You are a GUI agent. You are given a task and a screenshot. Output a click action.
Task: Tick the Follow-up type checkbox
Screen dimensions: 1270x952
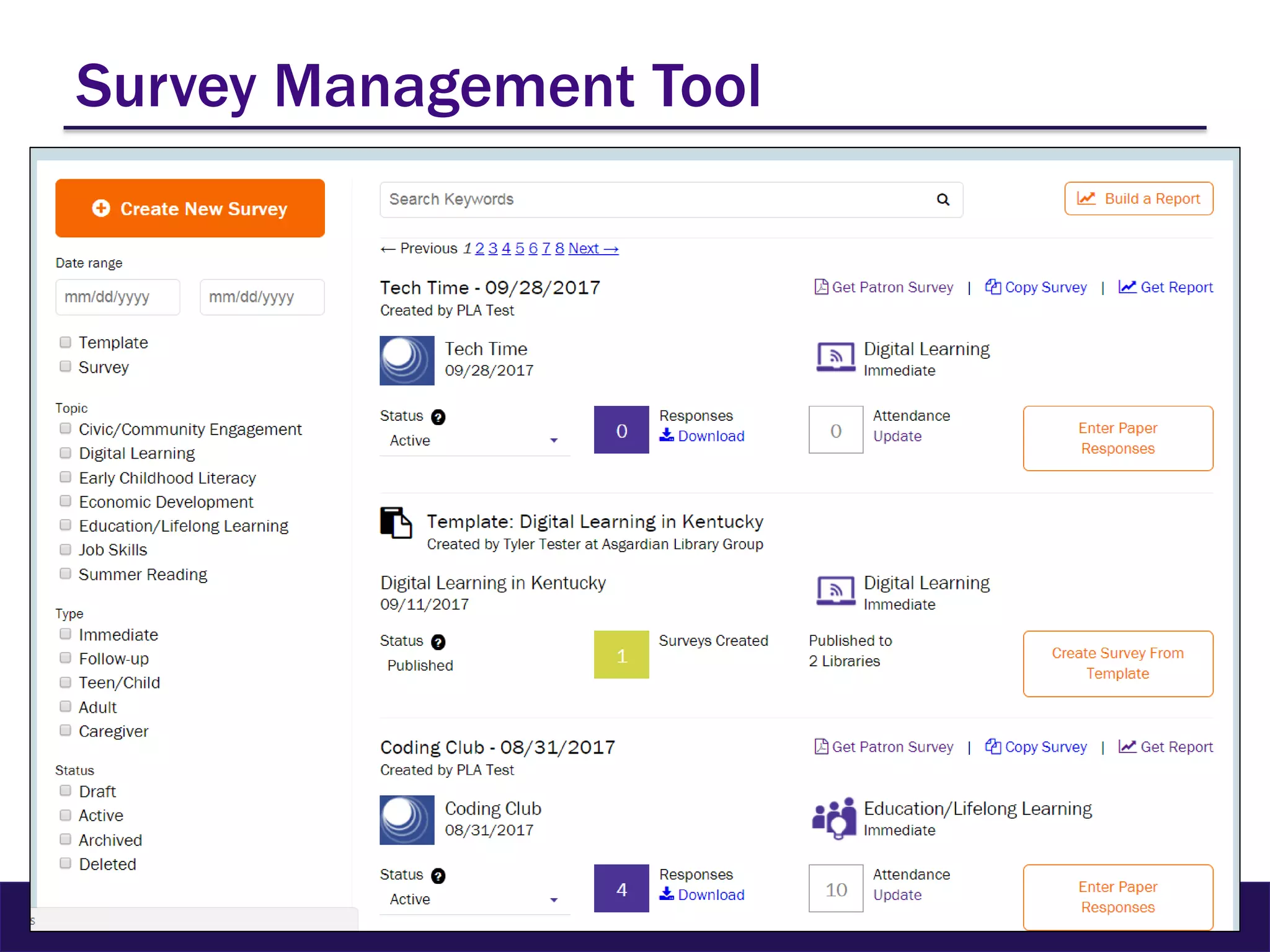[65, 658]
